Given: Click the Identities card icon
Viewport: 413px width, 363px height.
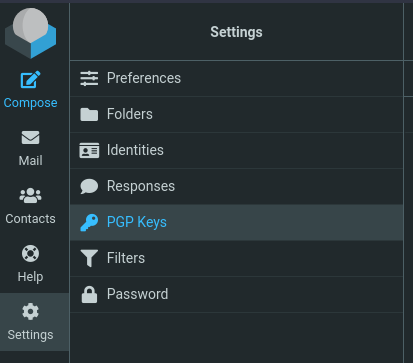Looking at the screenshot, I should [89, 150].
